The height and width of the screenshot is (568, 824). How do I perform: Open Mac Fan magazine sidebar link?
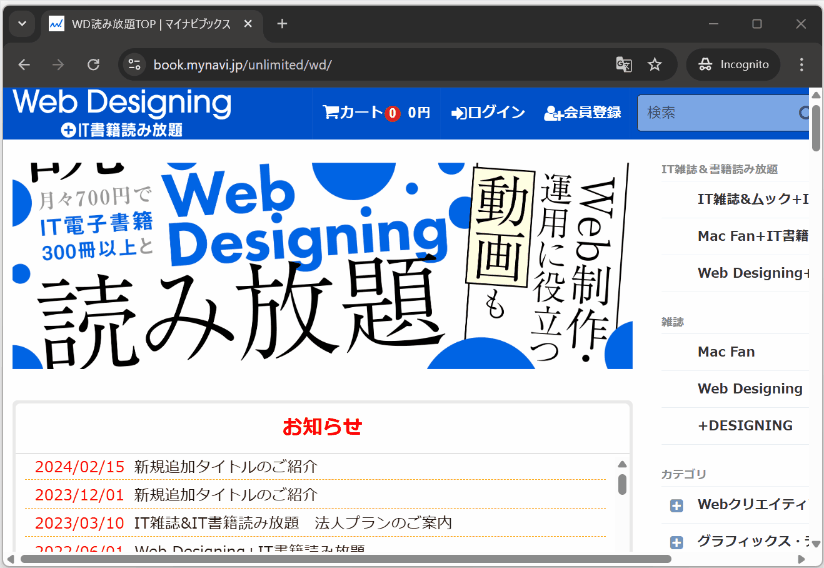coord(726,352)
